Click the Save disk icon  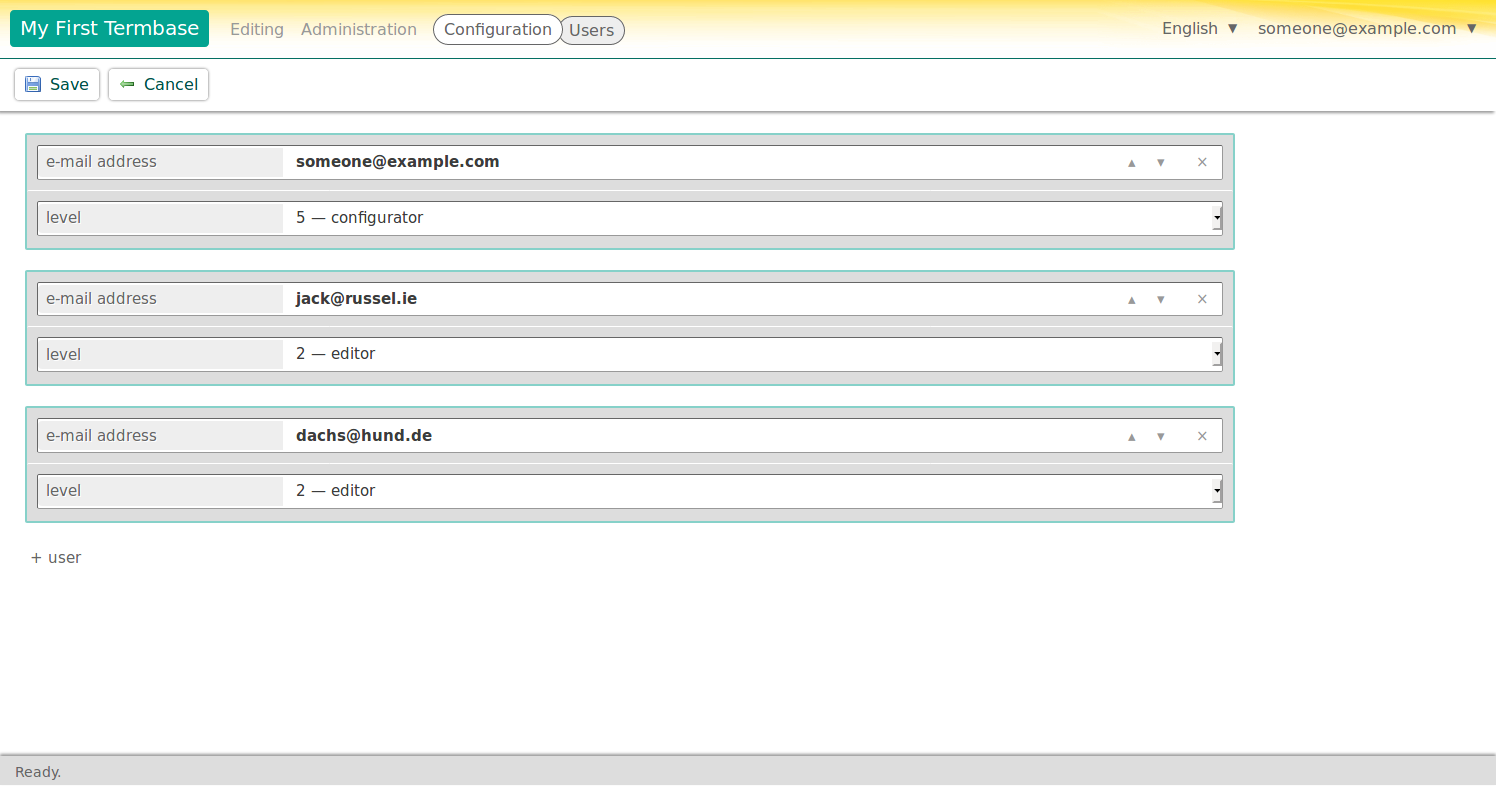(33, 84)
